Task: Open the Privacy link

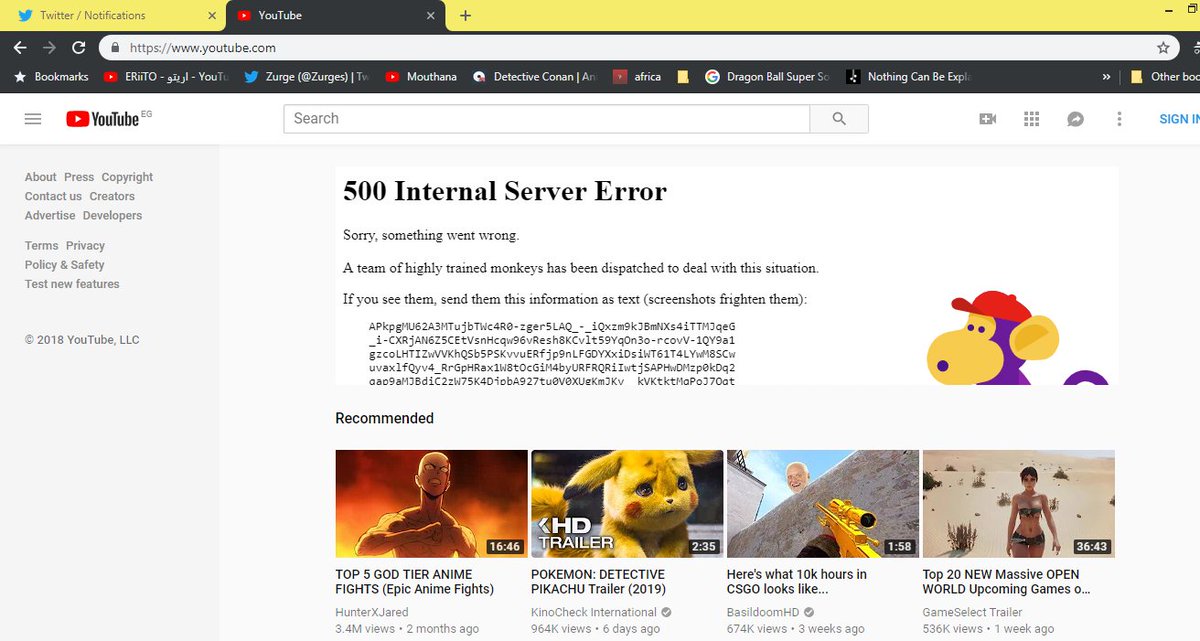Action: coord(85,245)
